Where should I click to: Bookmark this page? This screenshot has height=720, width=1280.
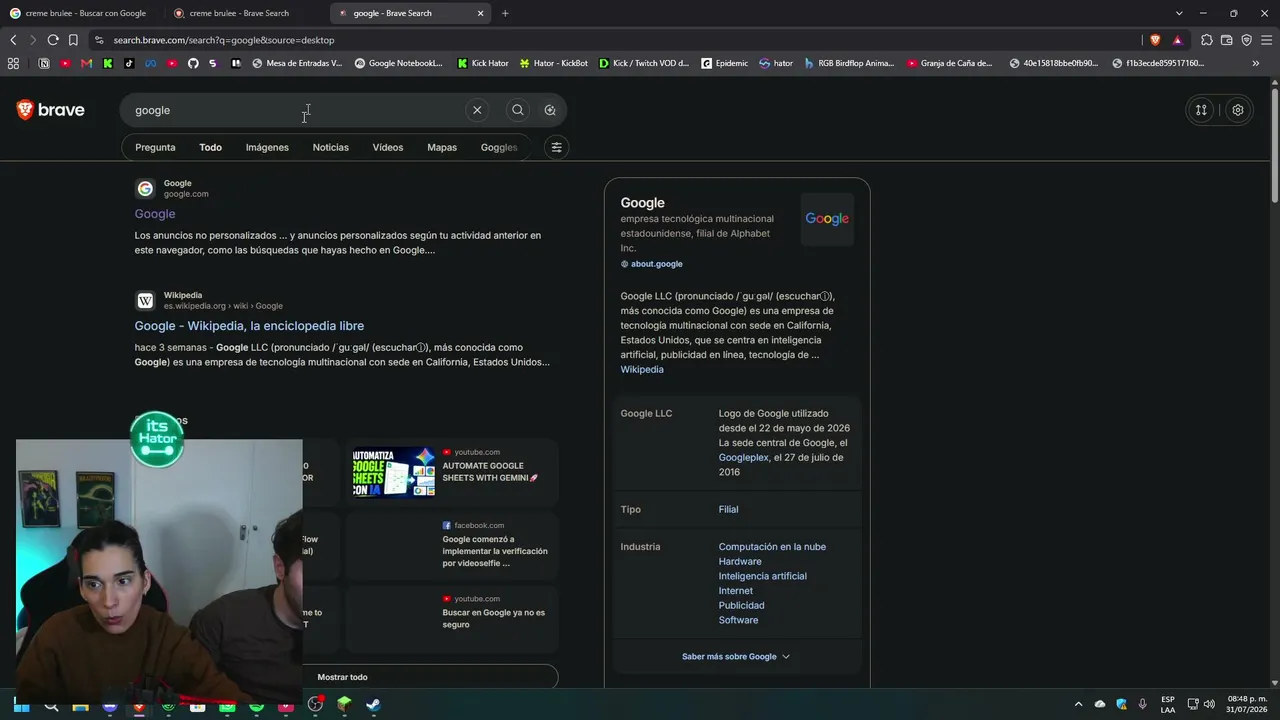coord(73,40)
